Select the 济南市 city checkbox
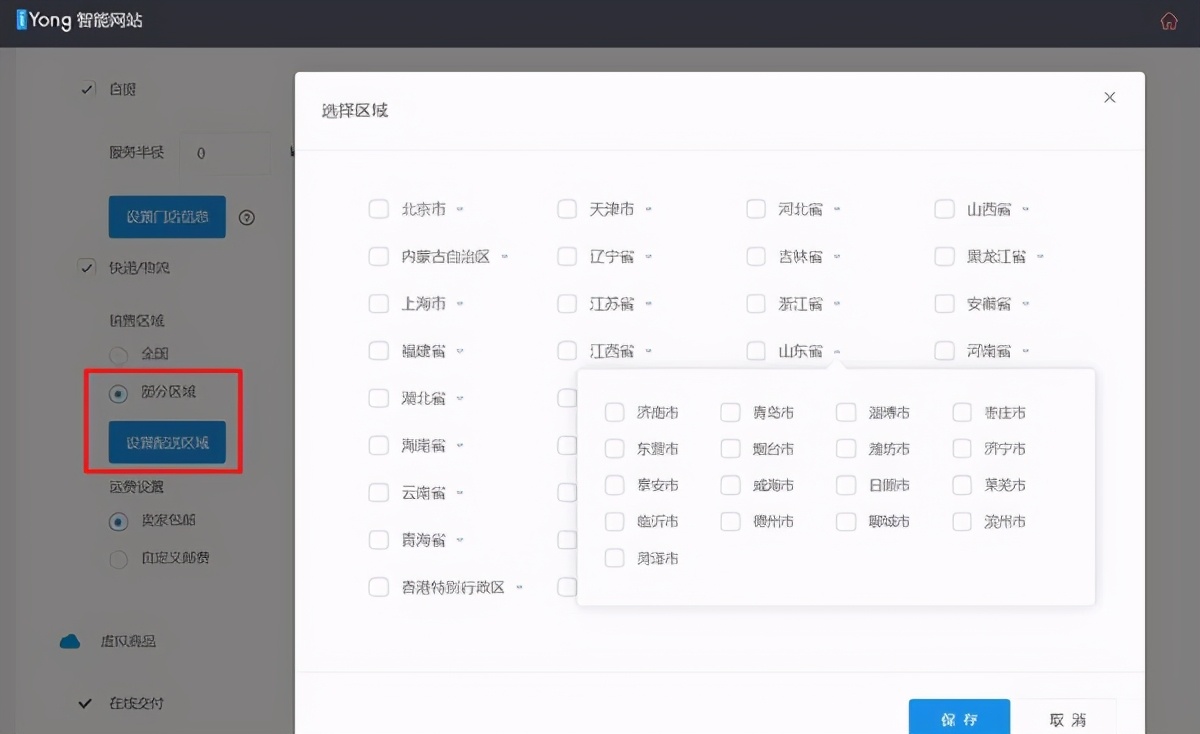This screenshot has width=1200, height=734. 614,411
